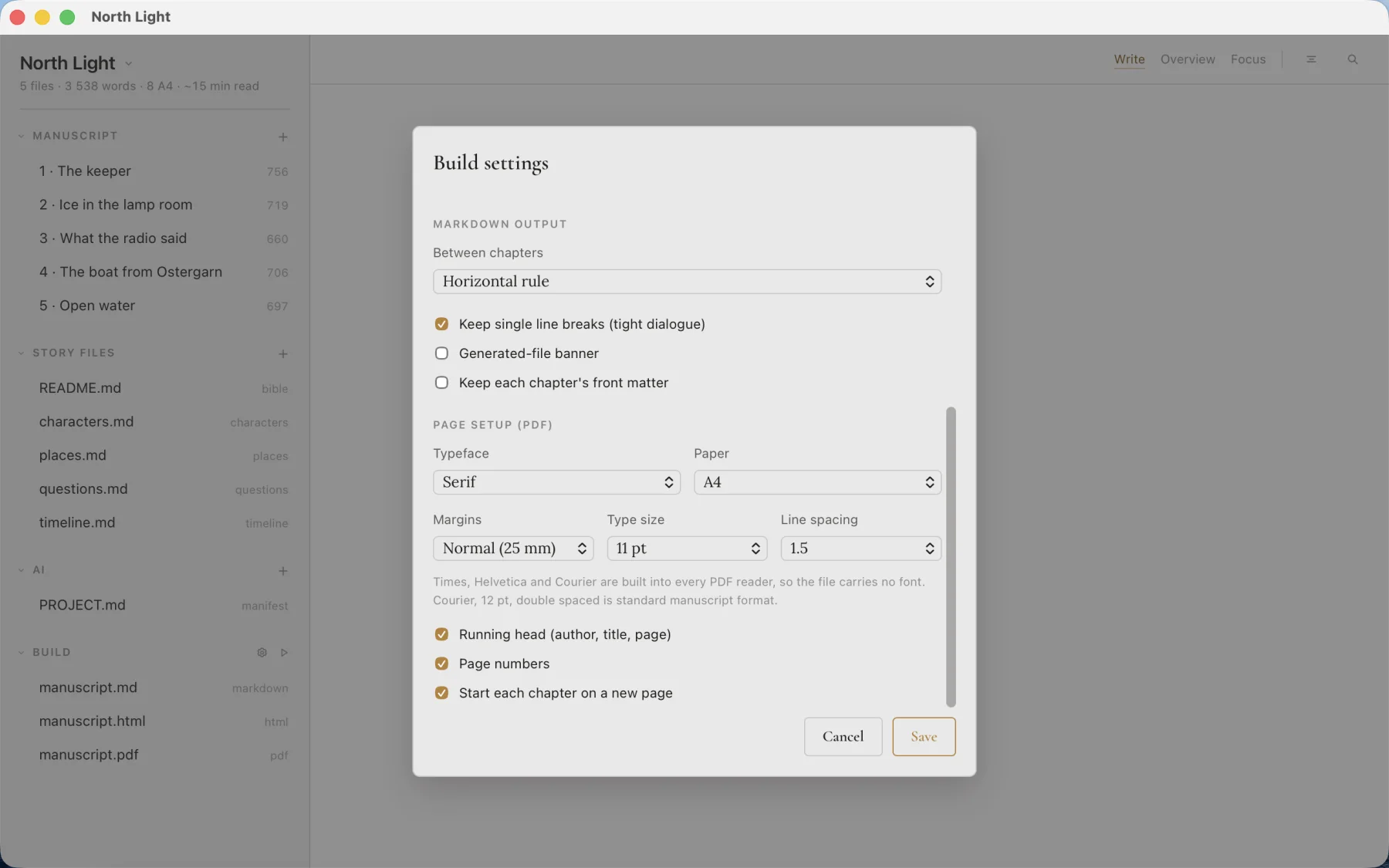Add a new file to Story Files section
Screen dimensions: 1389x868
pyautogui.click(x=283, y=353)
